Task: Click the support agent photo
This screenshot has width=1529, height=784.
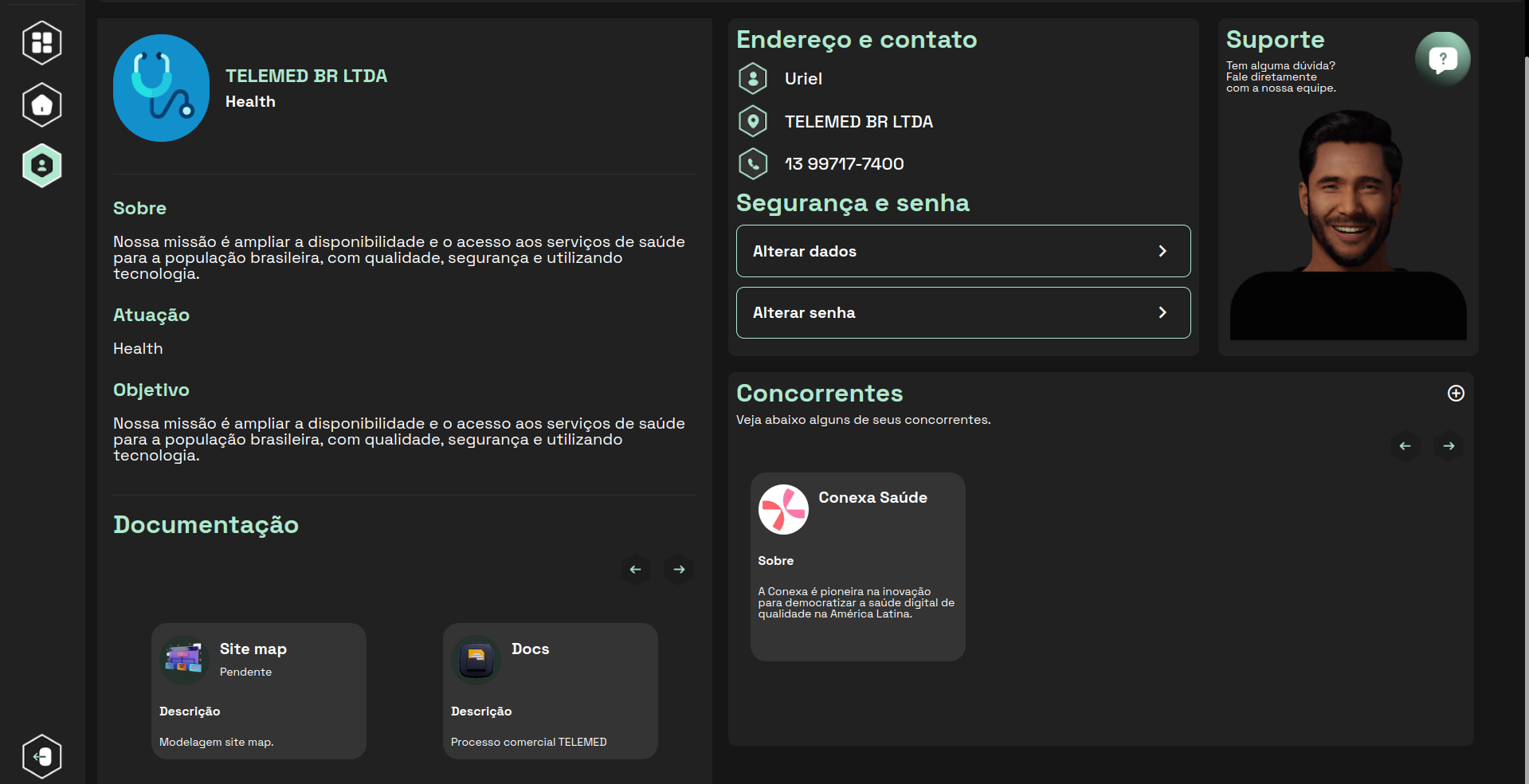Action: point(1348,225)
